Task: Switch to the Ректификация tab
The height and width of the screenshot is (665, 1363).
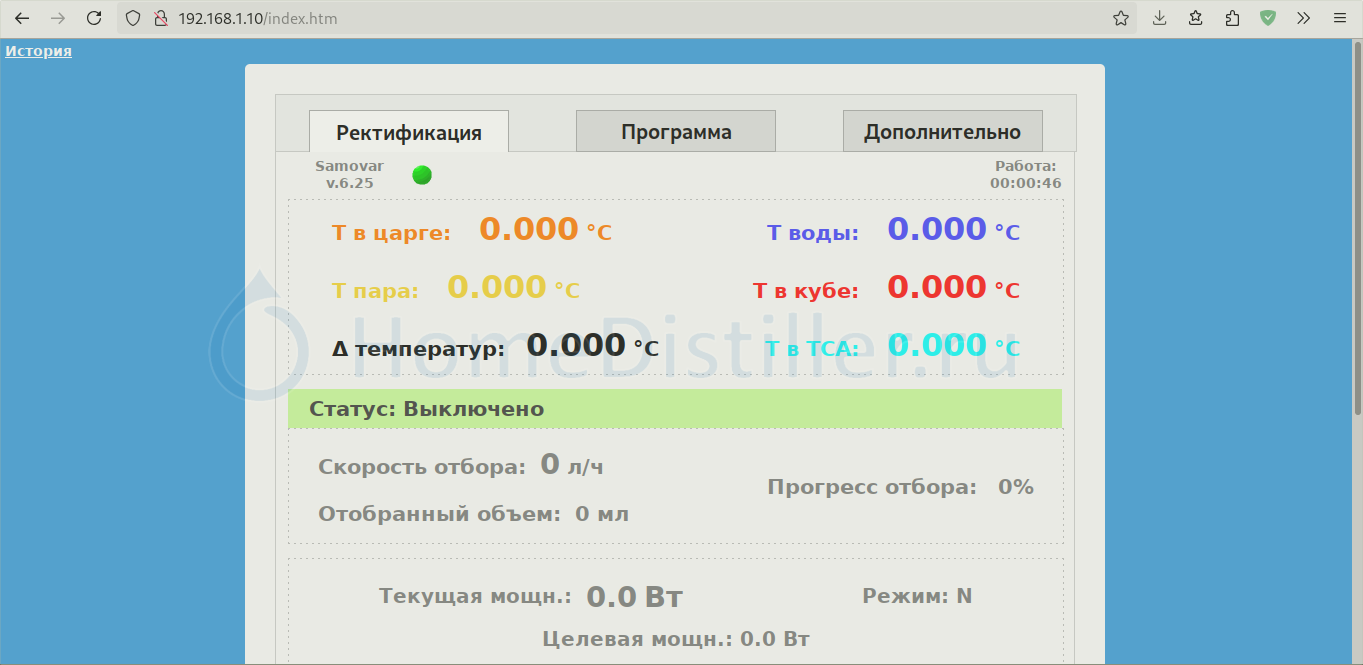Action: (x=408, y=132)
